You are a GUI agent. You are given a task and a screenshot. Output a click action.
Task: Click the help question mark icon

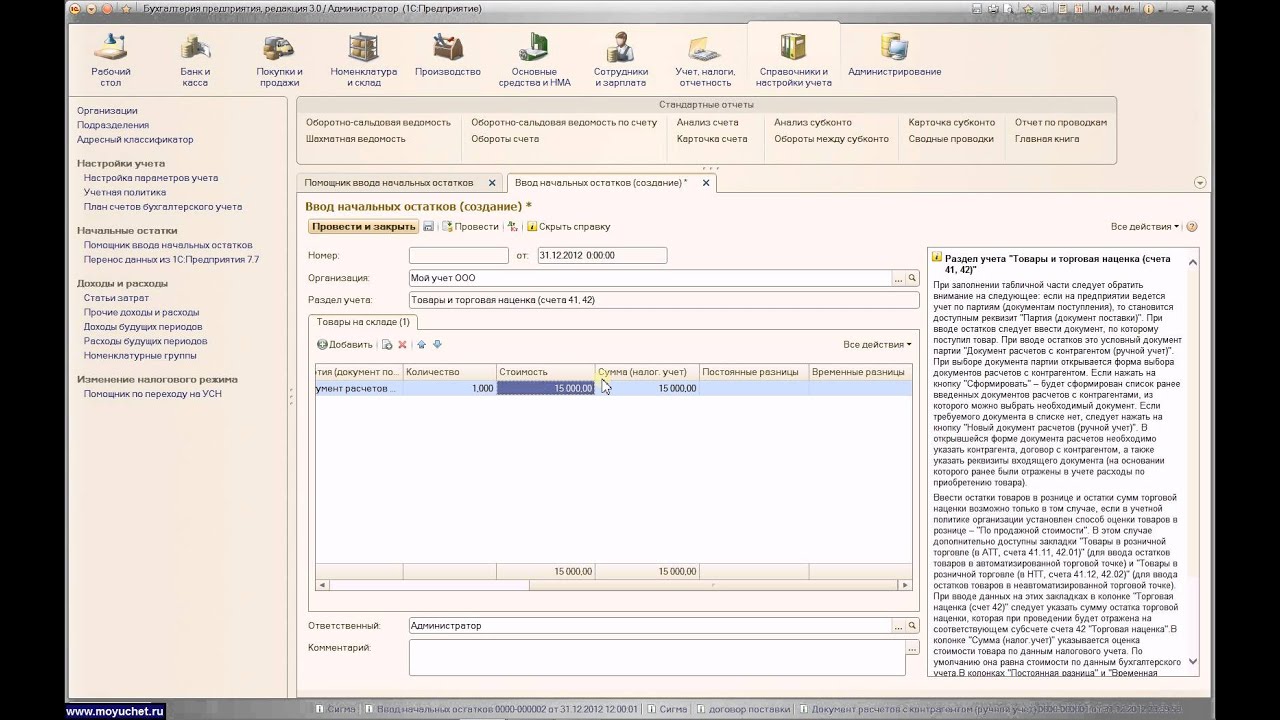(x=1191, y=227)
